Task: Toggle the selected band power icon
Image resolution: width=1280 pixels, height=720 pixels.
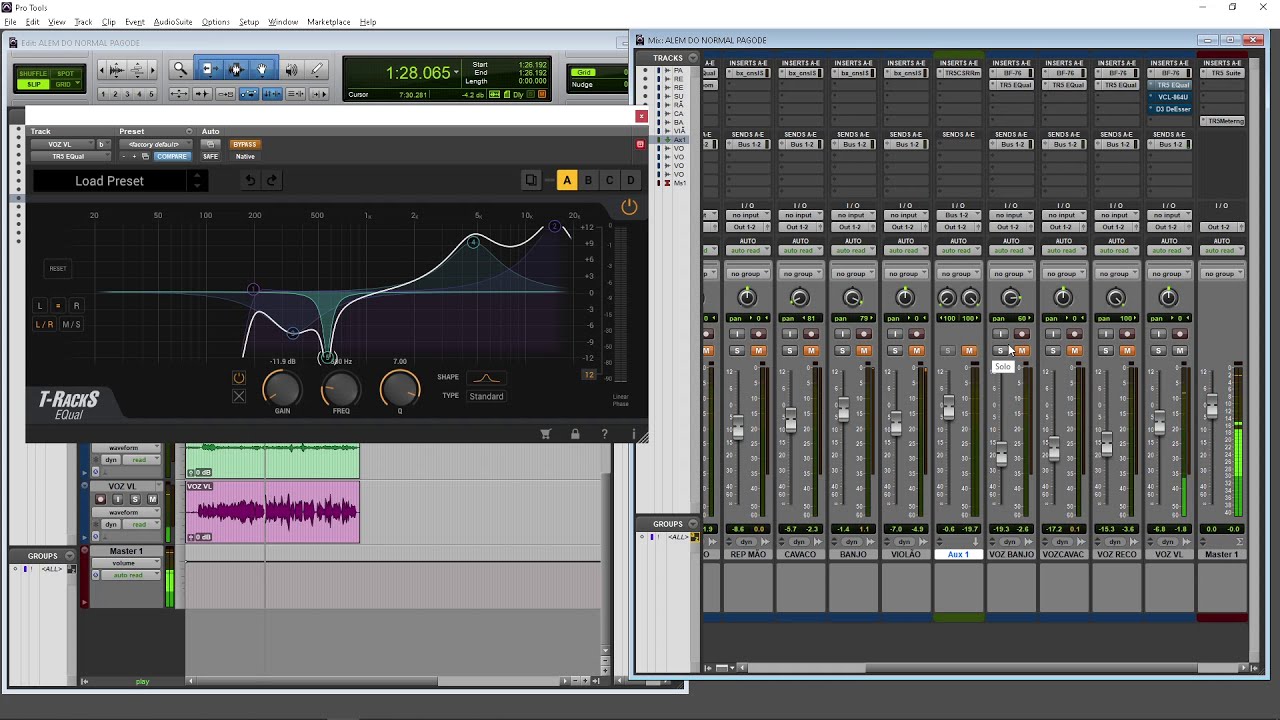Action: pos(238,378)
